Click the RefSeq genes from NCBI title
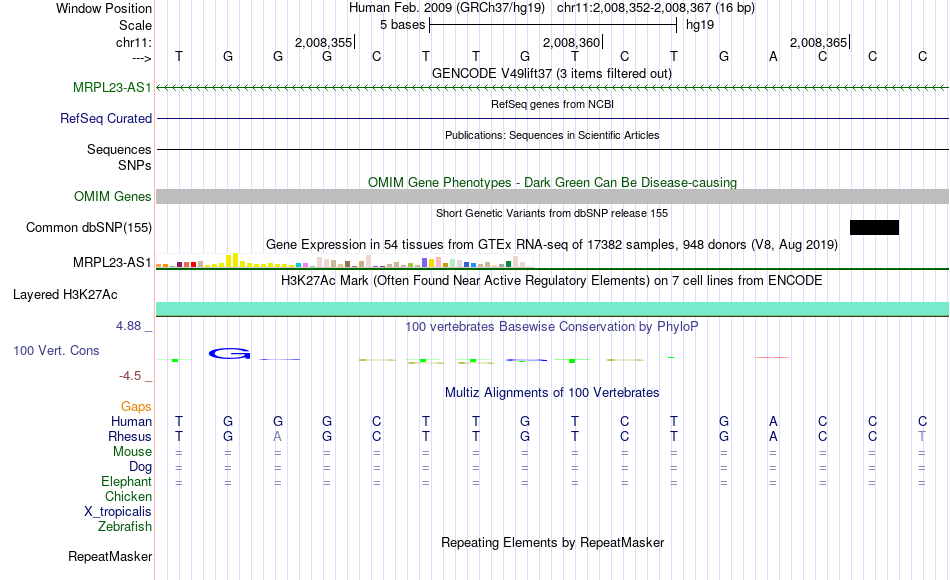The width and height of the screenshot is (950, 580). coord(553,104)
